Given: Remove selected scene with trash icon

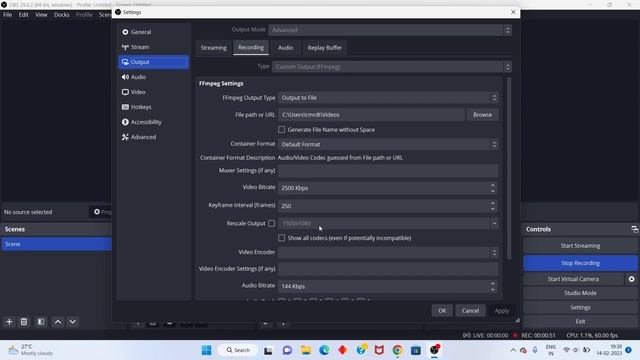Looking at the screenshot, I should 24,322.
